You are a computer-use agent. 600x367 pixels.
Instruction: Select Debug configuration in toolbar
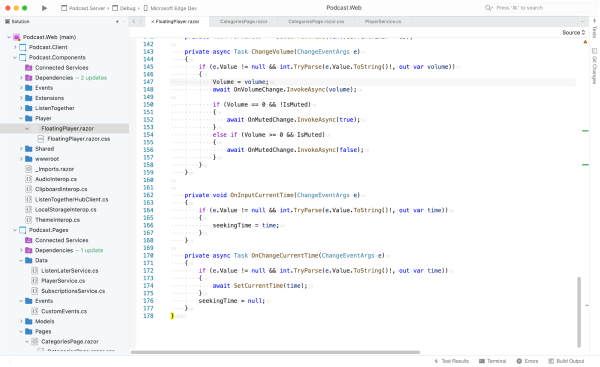(x=124, y=8)
